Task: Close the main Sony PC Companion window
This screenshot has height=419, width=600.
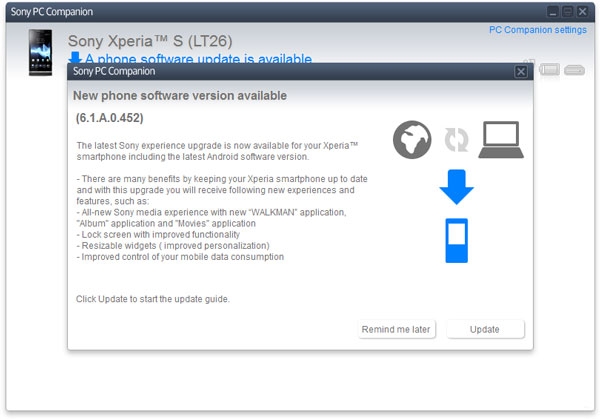Action: point(582,12)
